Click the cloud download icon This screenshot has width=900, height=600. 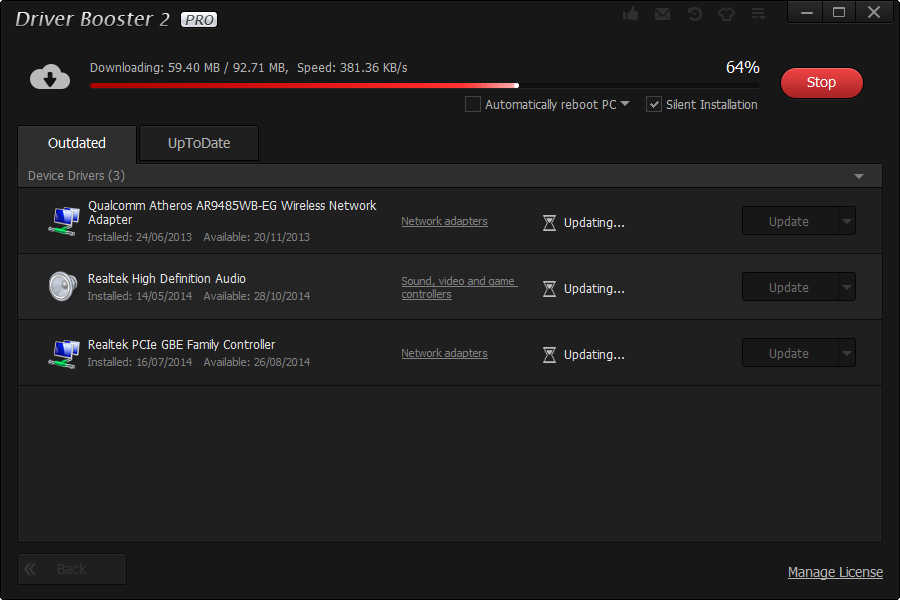point(50,77)
